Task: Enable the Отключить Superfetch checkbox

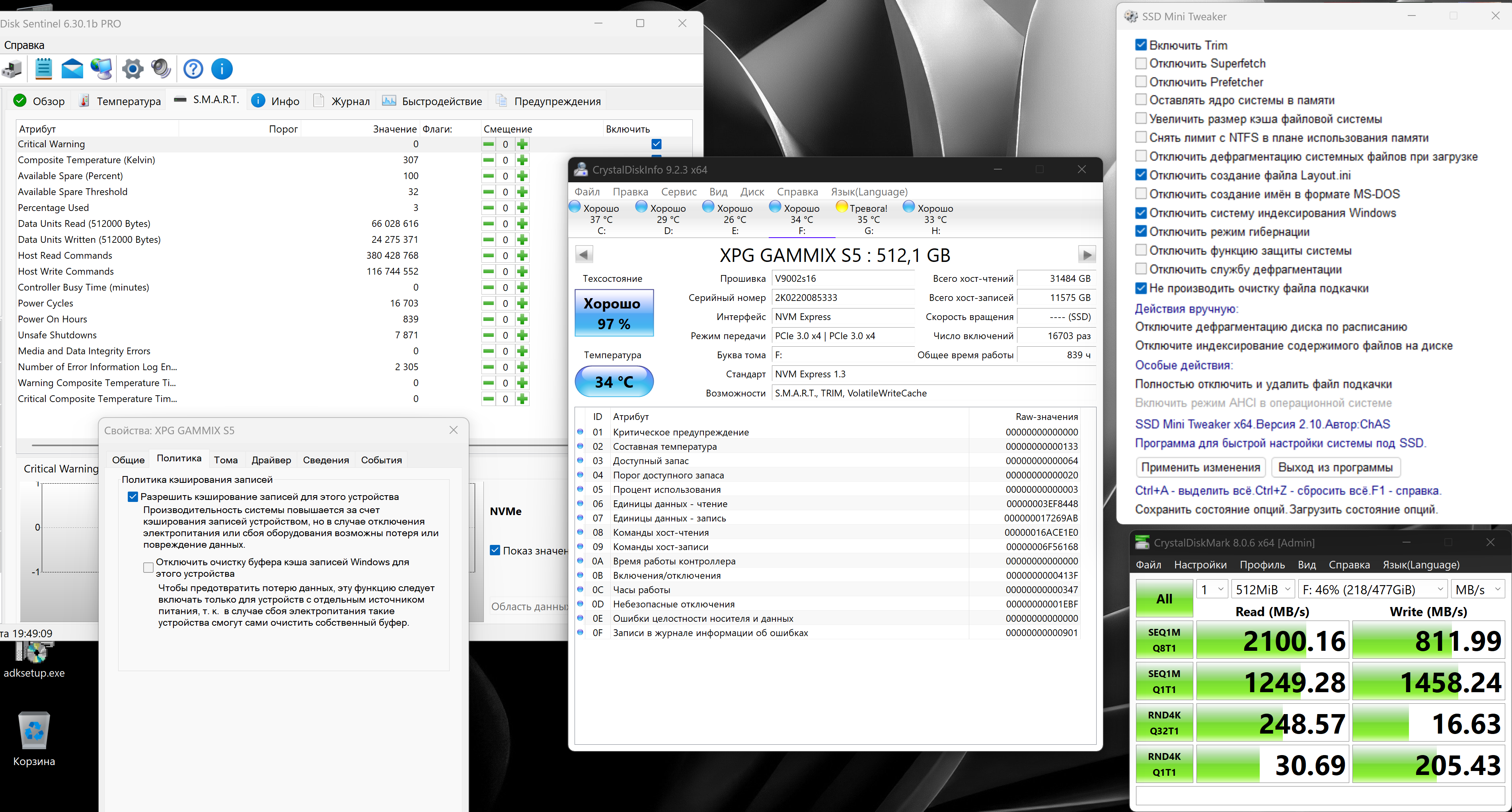Action: tap(1140, 63)
